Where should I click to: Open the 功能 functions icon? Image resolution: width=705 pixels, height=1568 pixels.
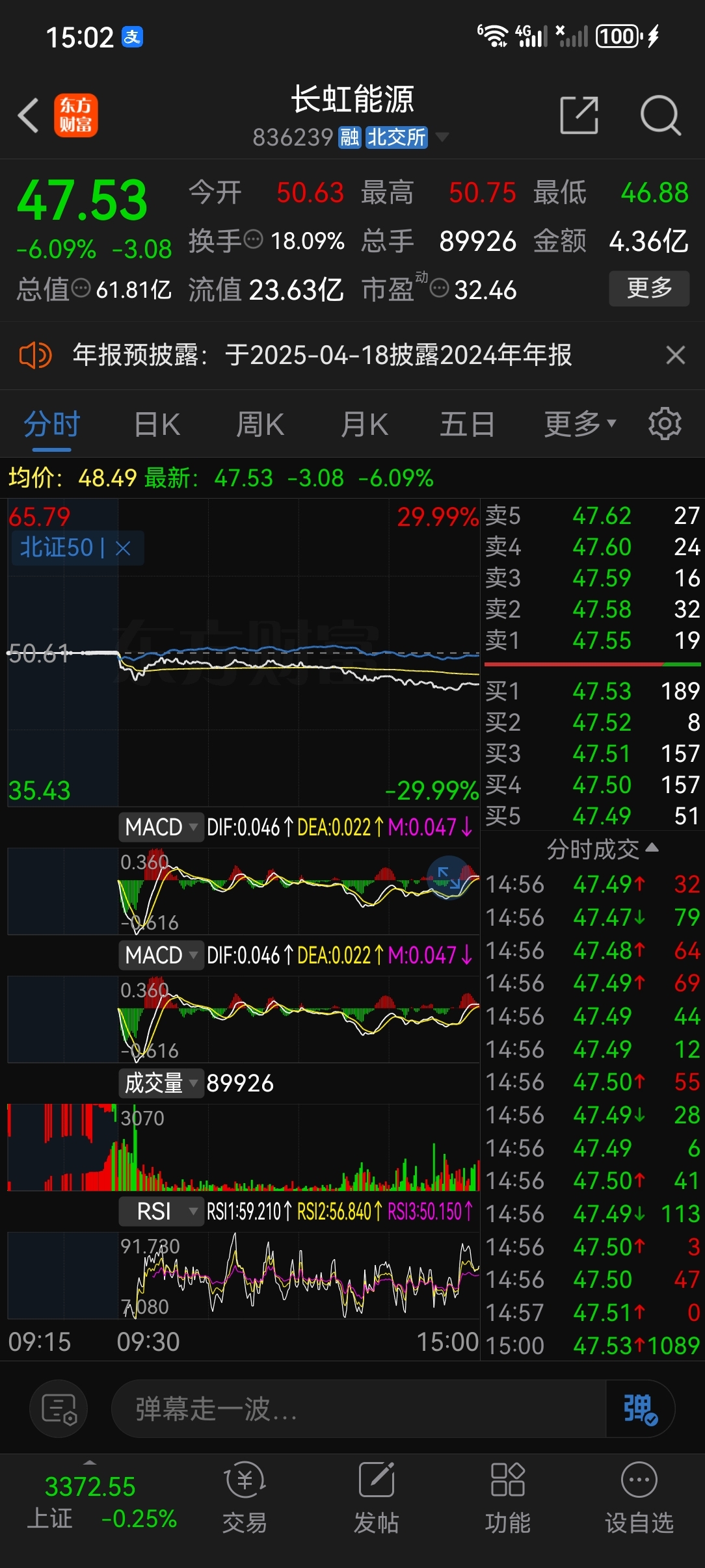pyautogui.click(x=508, y=1498)
